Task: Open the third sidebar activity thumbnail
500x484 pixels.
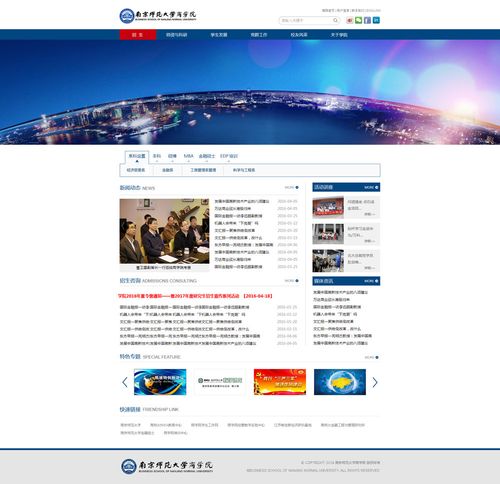Action: [x=328, y=261]
